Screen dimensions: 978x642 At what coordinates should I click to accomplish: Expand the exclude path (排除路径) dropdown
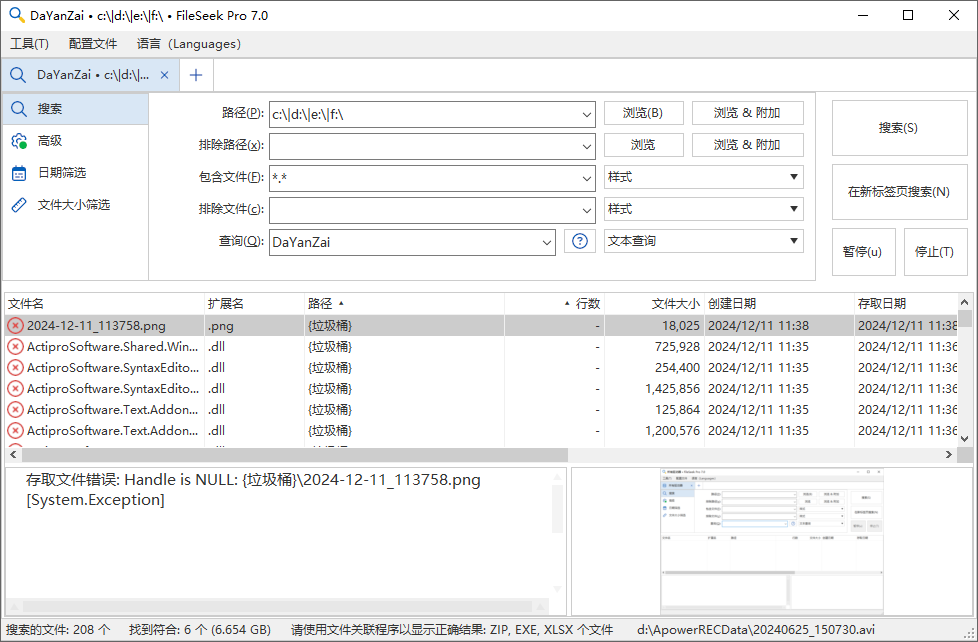(x=586, y=147)
